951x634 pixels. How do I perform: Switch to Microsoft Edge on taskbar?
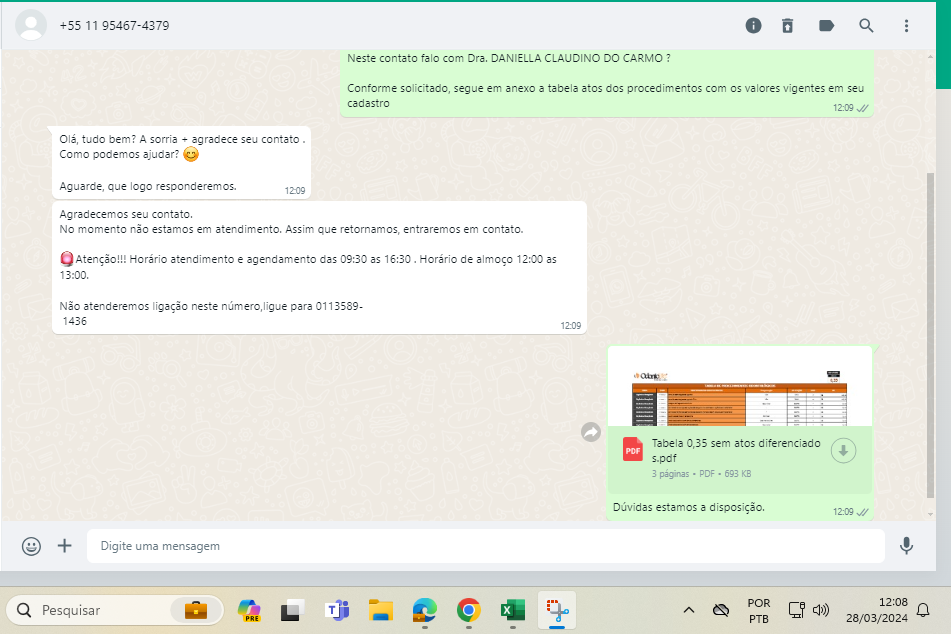pyautogui.click(x=425, y=610)
